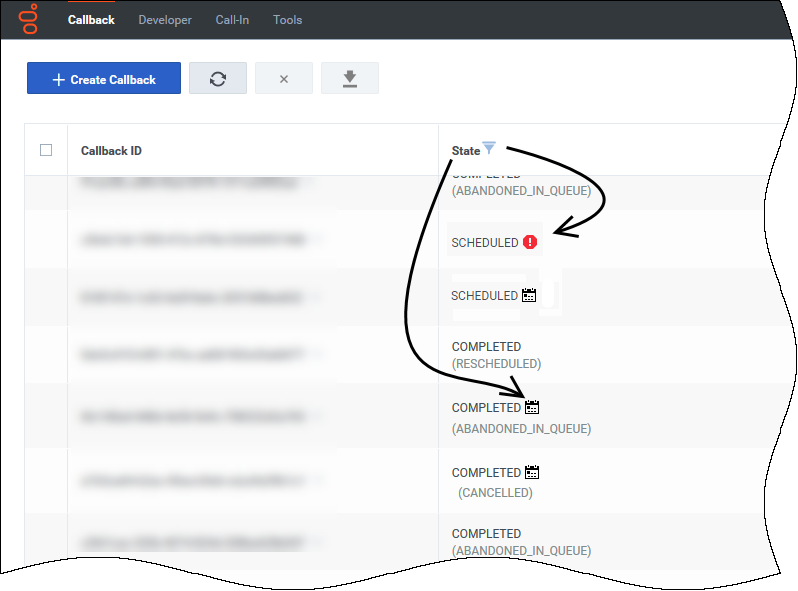The height and width of the screenshot is (591, 798).
Task: Click the blurred callback ID in first SCHEDULED row
Action: (190, 240)
